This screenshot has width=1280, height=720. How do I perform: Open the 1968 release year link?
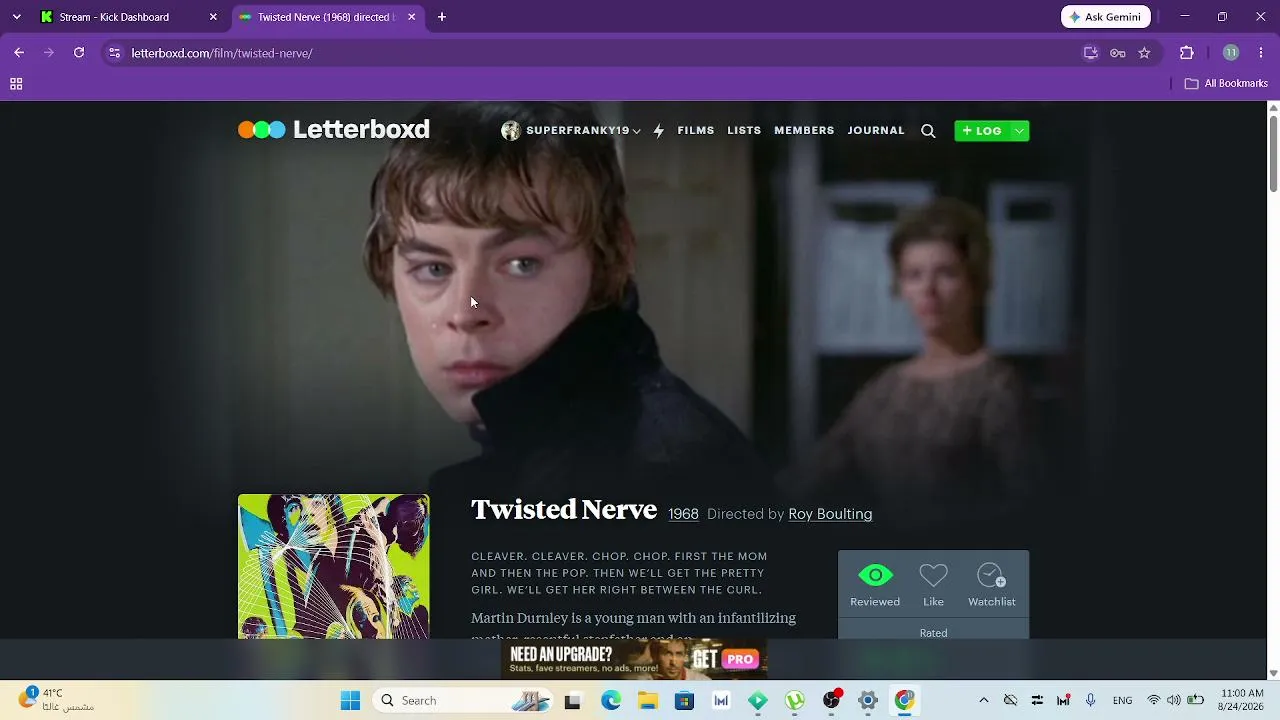[x=683, y=514]
